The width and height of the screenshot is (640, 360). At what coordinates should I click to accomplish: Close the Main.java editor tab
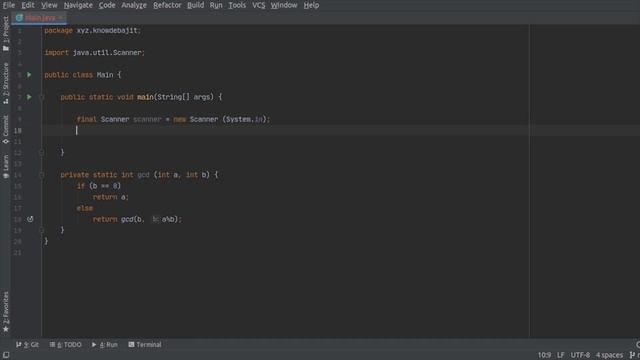[x=61, y=18]
